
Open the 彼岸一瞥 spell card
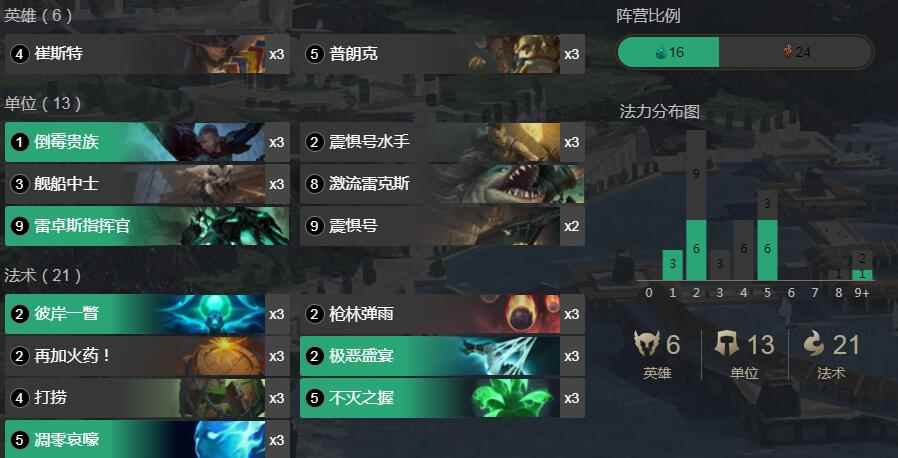pyautogui.click(x=147, y=314)
